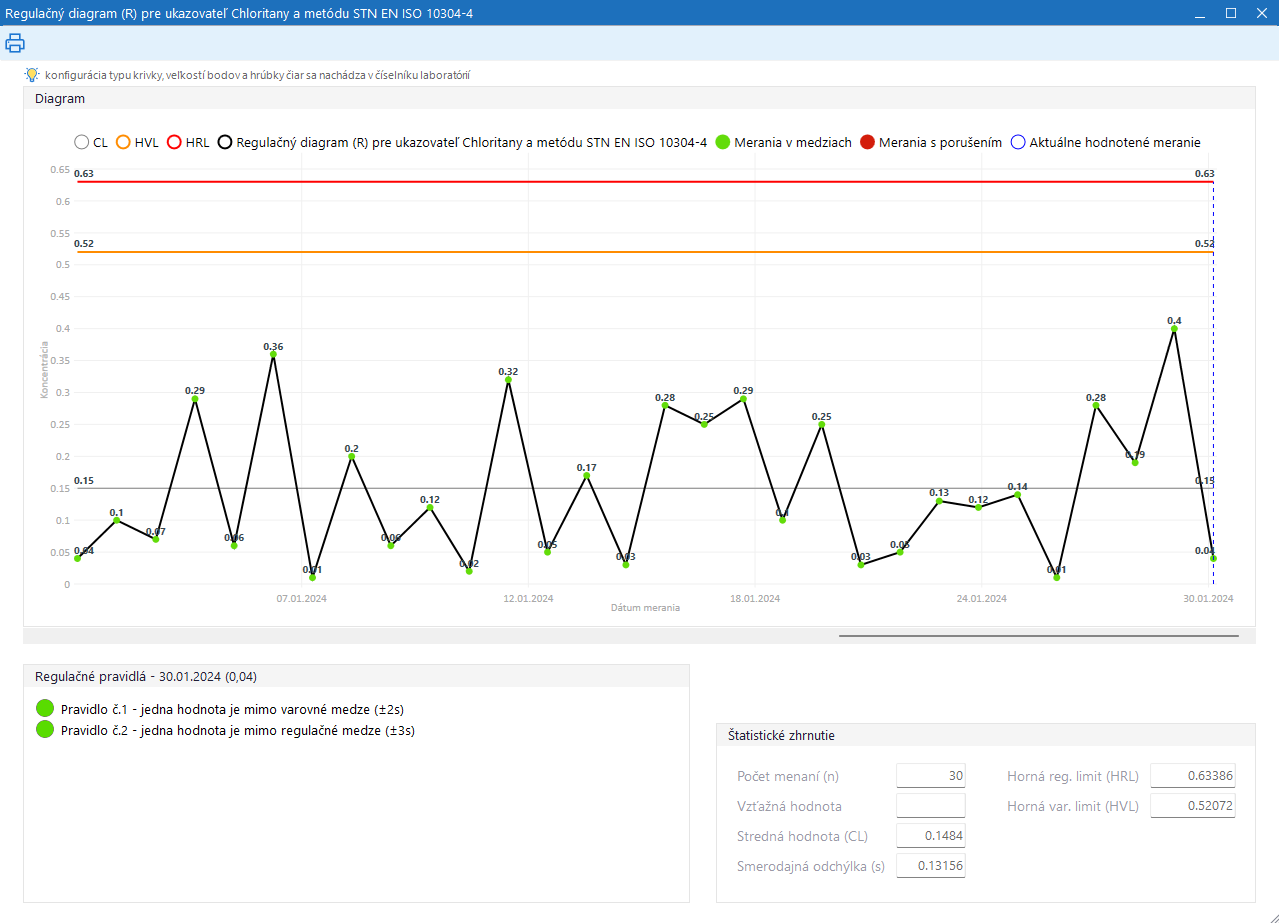Toggle the red HRL legend series
The height and width of the screenshot is (923, 1279).
[x=175, y=143]
